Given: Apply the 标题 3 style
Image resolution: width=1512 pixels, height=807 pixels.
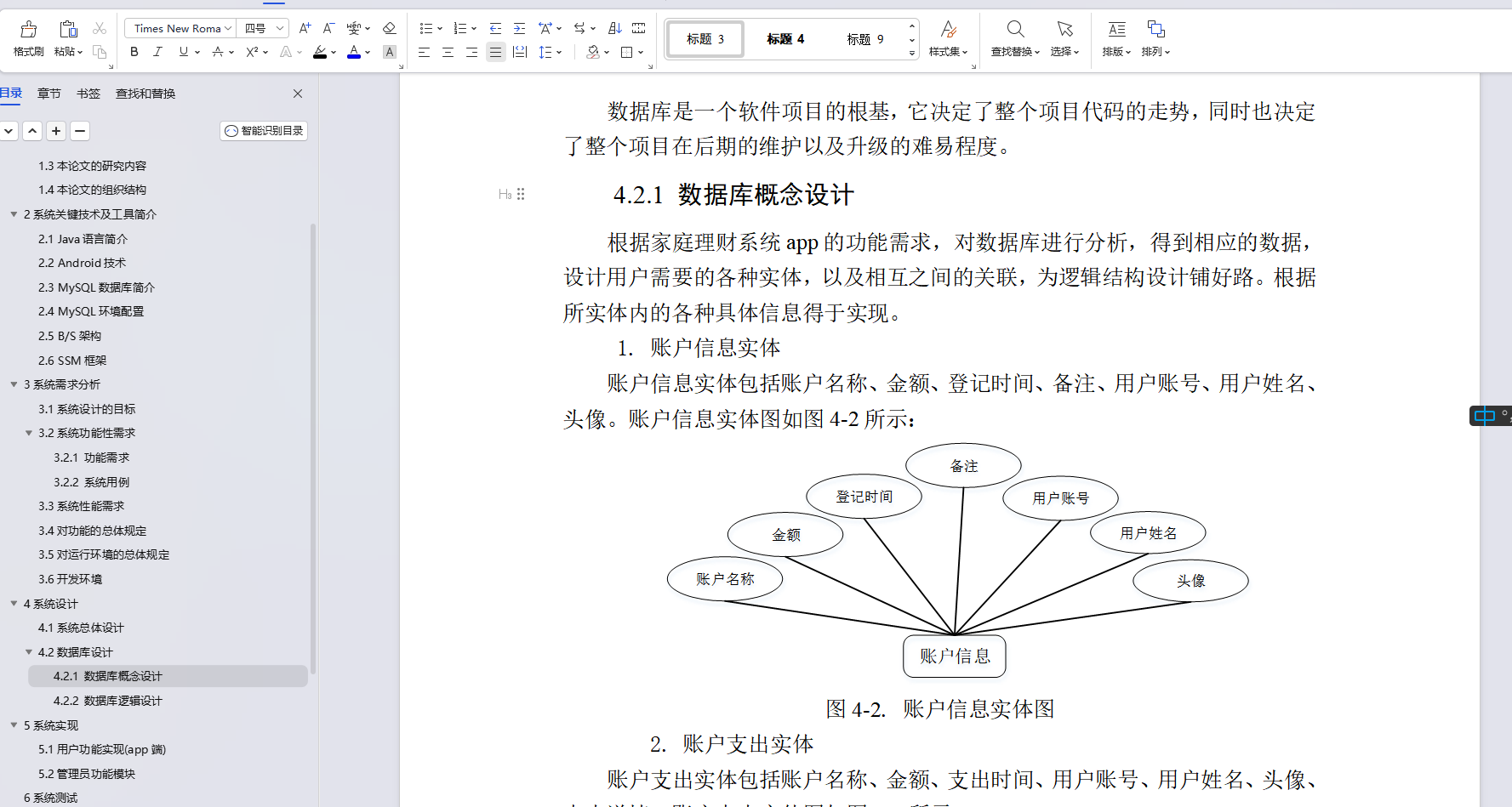Looking at the screenshot, I should 705,39.
